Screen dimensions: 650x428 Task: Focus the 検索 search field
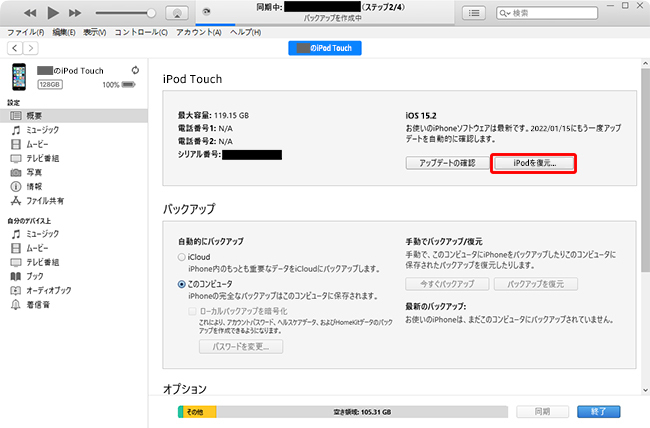tap(547, 13)
